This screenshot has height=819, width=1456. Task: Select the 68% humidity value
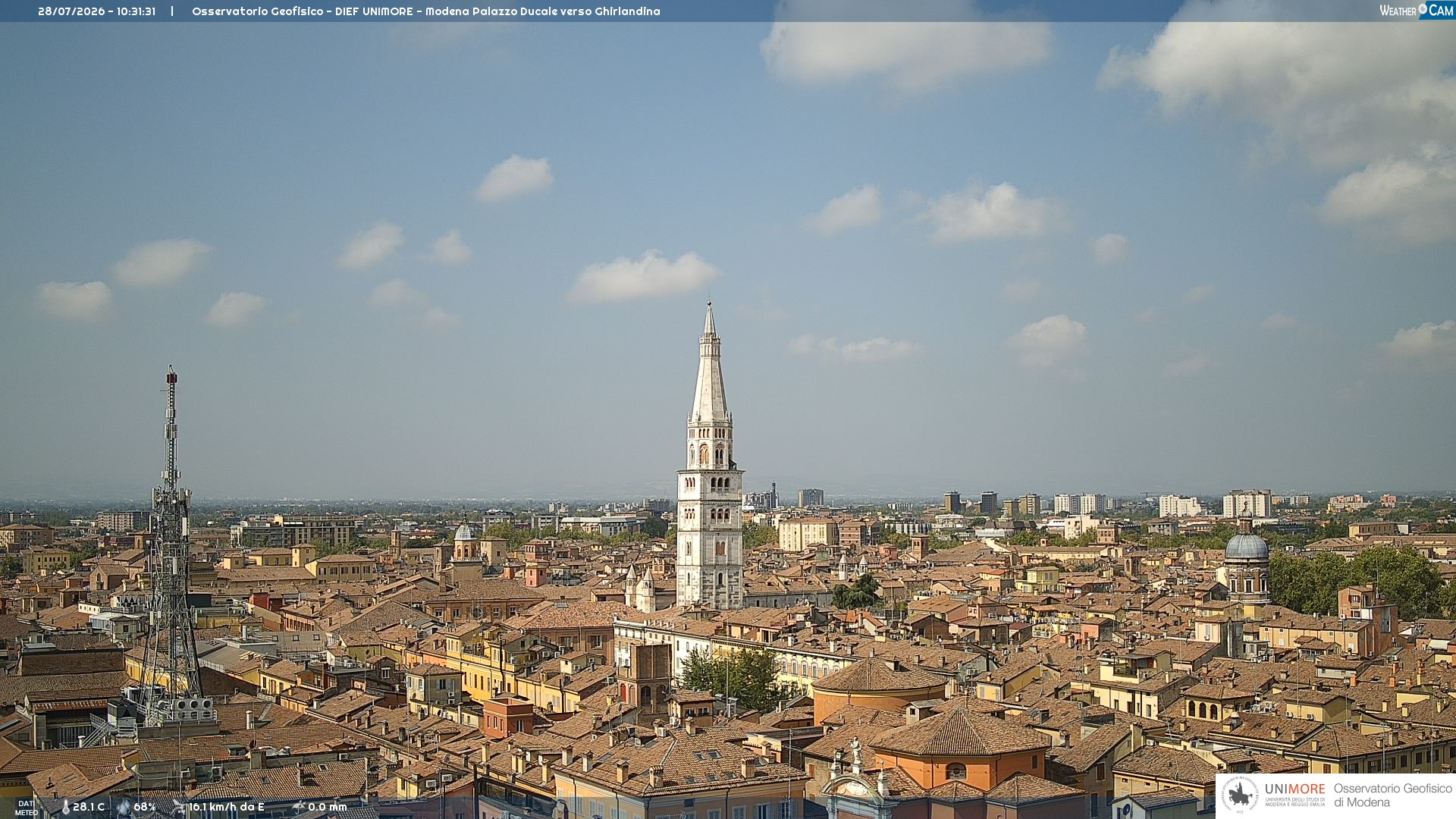click(145, 808)
